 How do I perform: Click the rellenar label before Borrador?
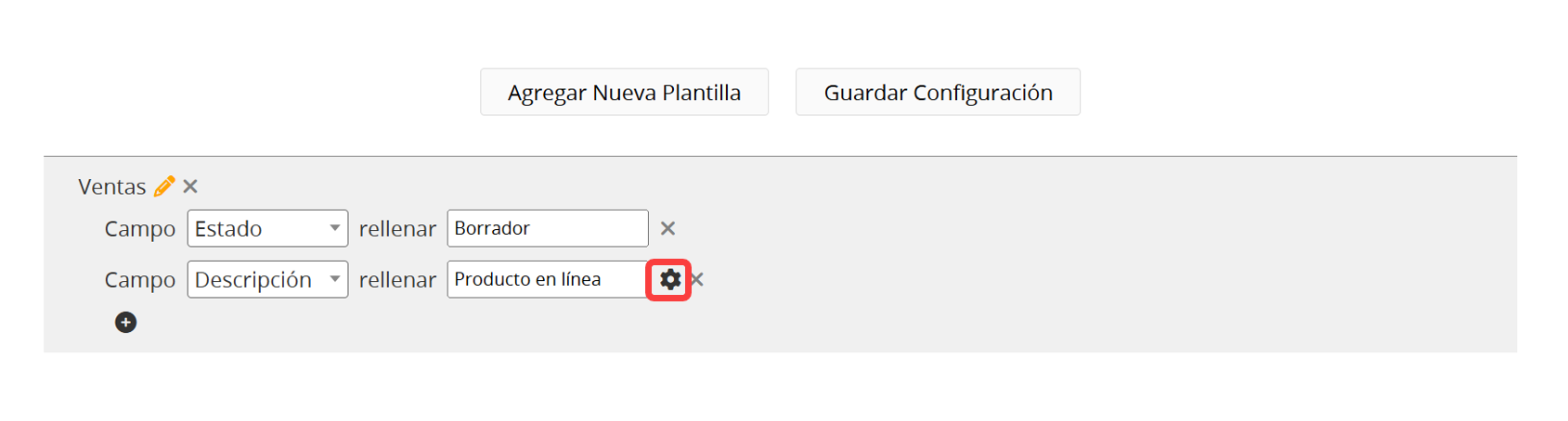point(397,229)
